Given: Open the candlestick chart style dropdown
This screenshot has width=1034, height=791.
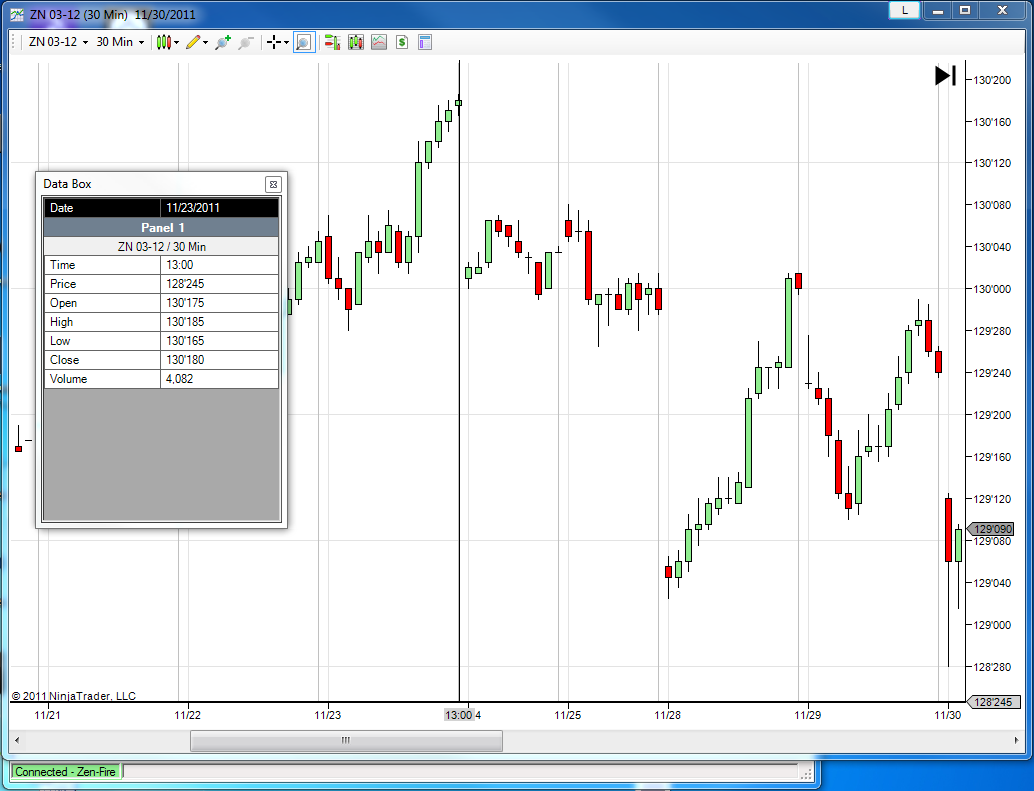Looking at the screenshot, I should click(x=167, y=42).
